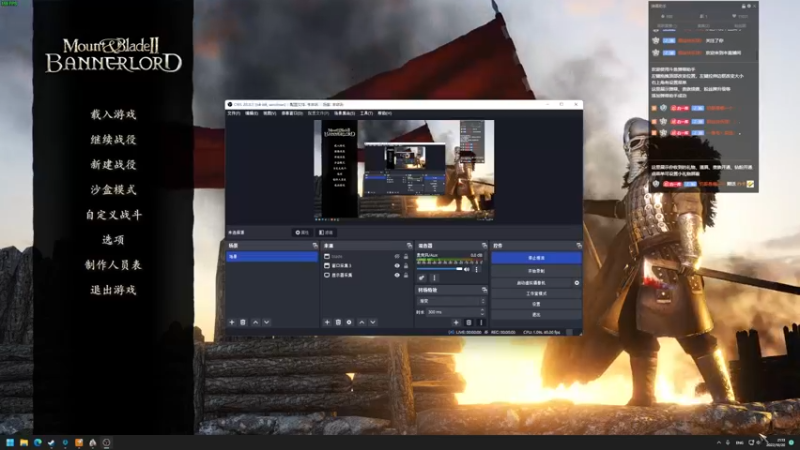Viewport: 800px width, 450px height.
Task: Open transition properties dots in 转场特效 panel
Action: tap(481, 322)
